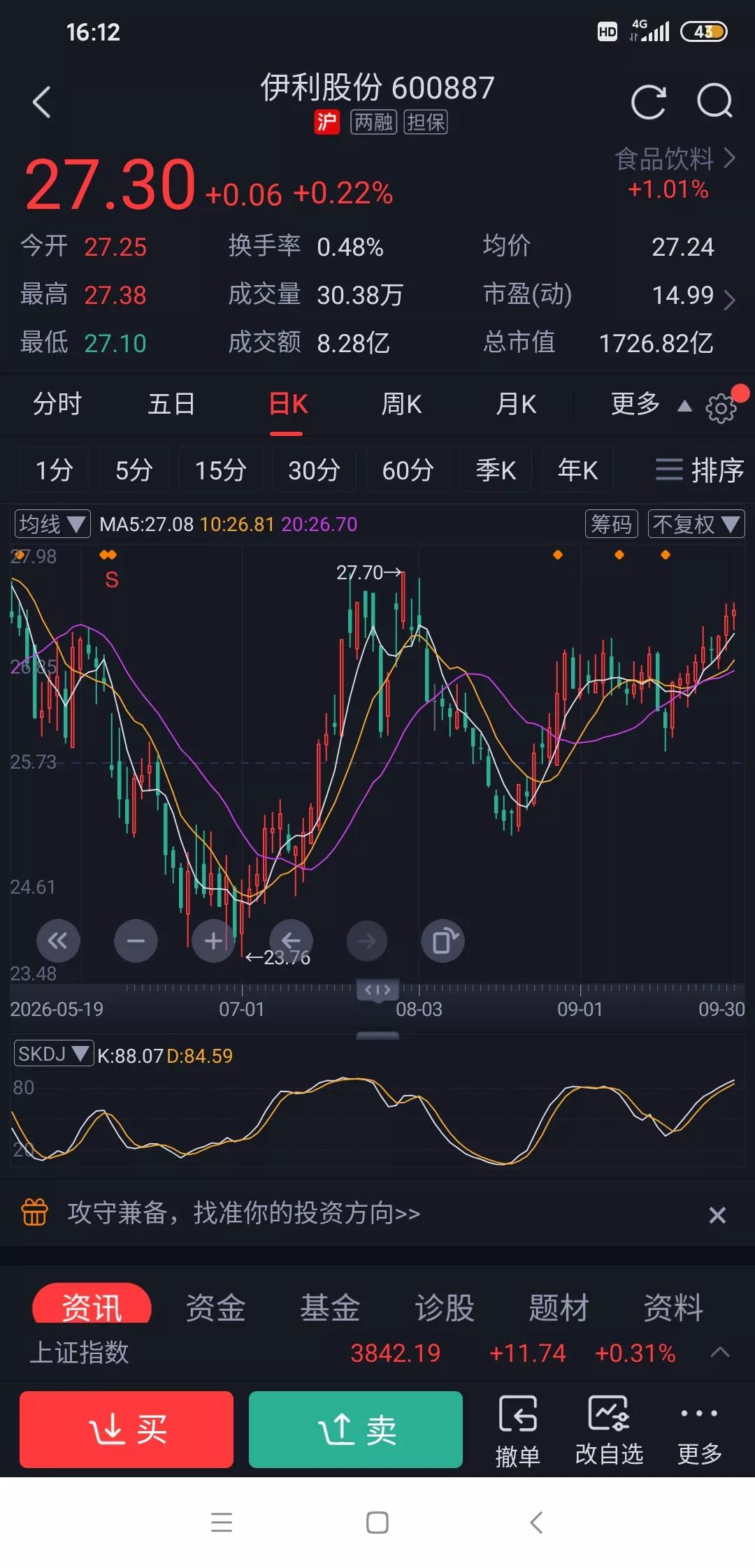Select the 60分 period option

pos(408,470)
